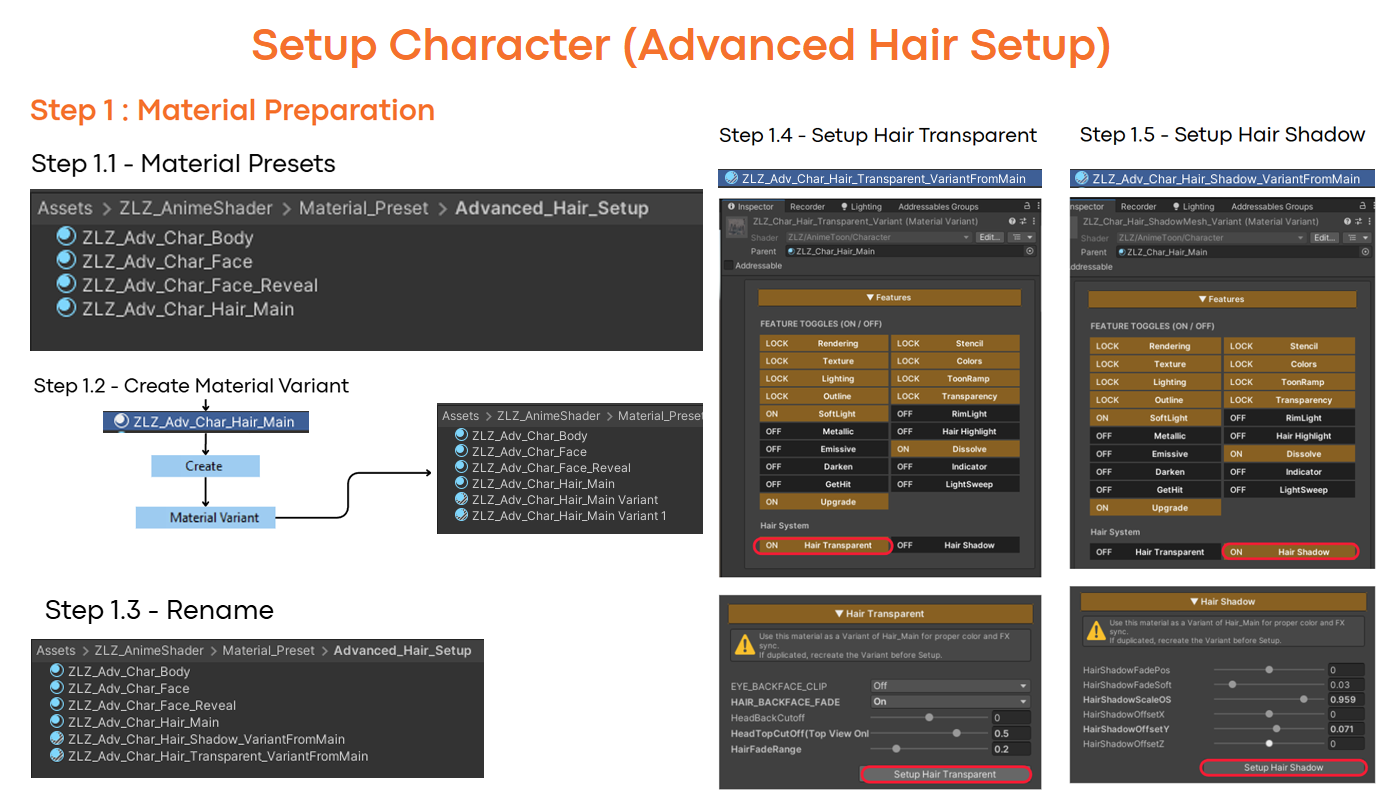Click the Lighting bulb icon in the tab bar
1400x800 pixels.
845,206
